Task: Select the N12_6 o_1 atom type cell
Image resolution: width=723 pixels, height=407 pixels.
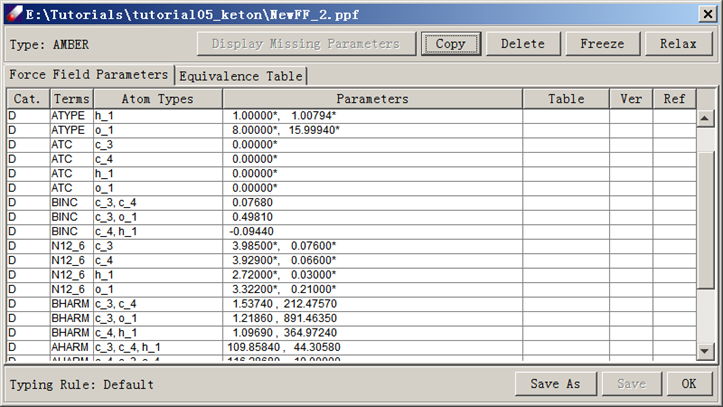Action: tap(158, 289)
